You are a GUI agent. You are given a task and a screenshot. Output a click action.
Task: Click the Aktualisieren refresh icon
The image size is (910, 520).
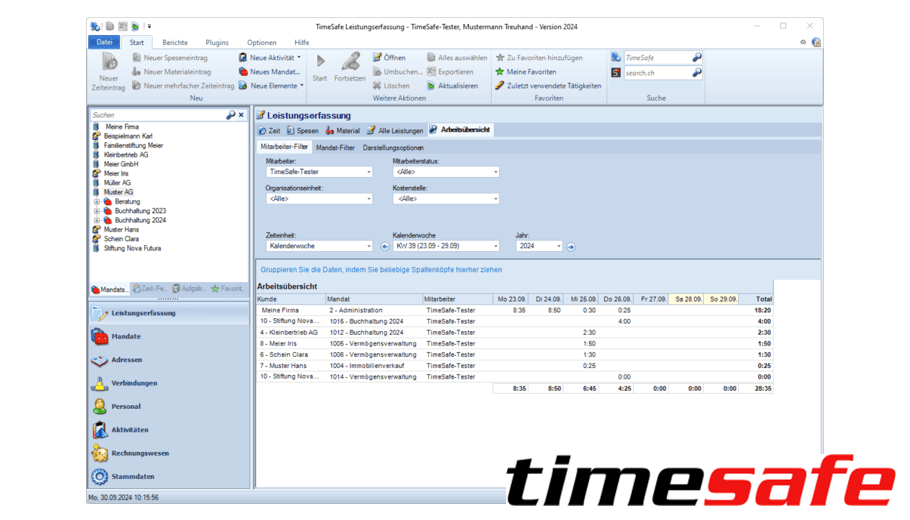click(432, 86)
